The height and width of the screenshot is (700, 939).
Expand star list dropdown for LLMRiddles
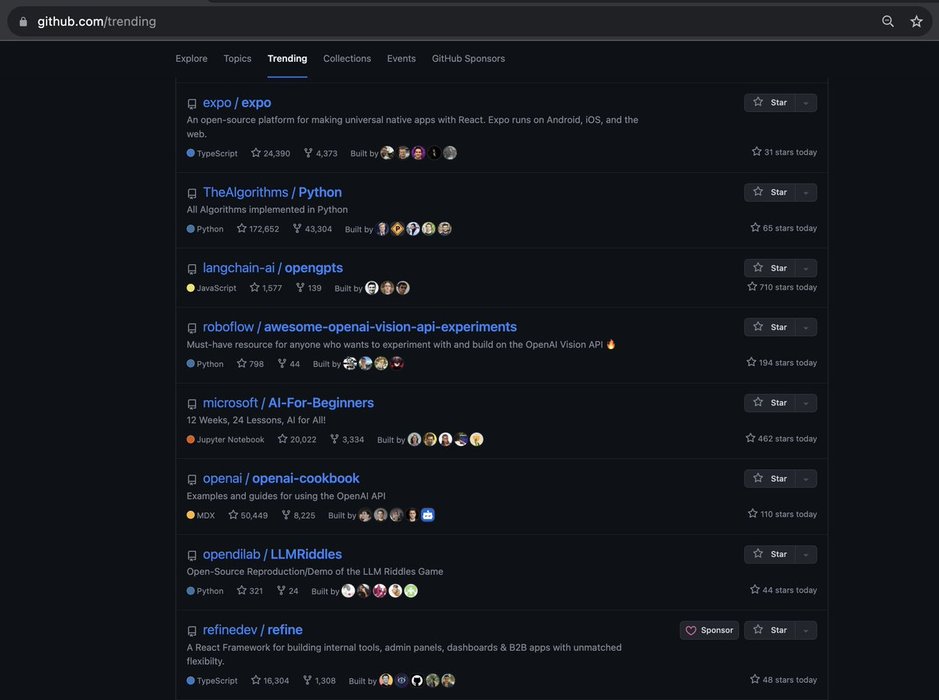tap(806, 554)
